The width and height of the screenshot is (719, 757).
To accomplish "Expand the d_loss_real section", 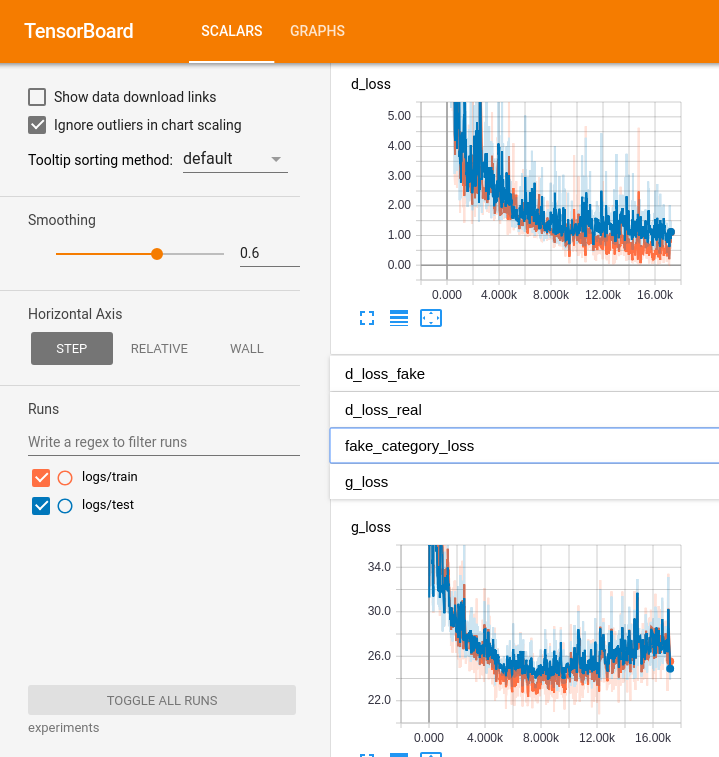I will 524,410.
